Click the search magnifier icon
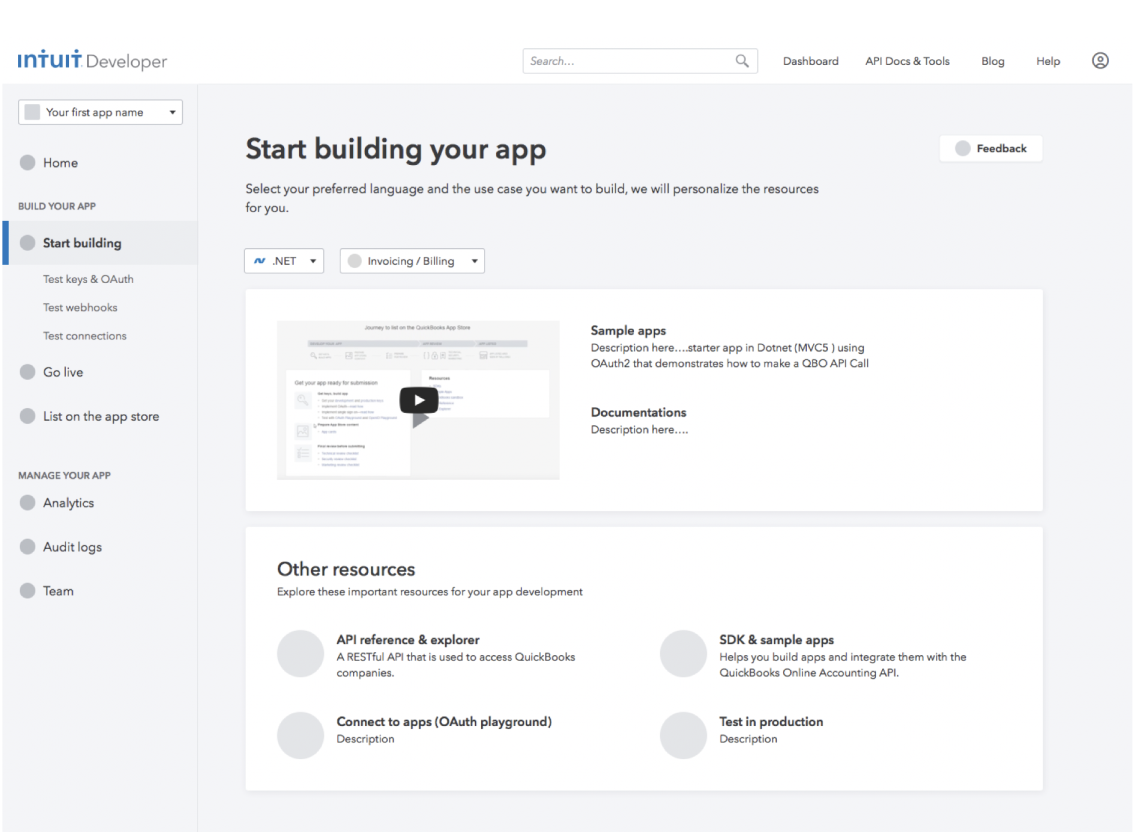 coord(742,61)
